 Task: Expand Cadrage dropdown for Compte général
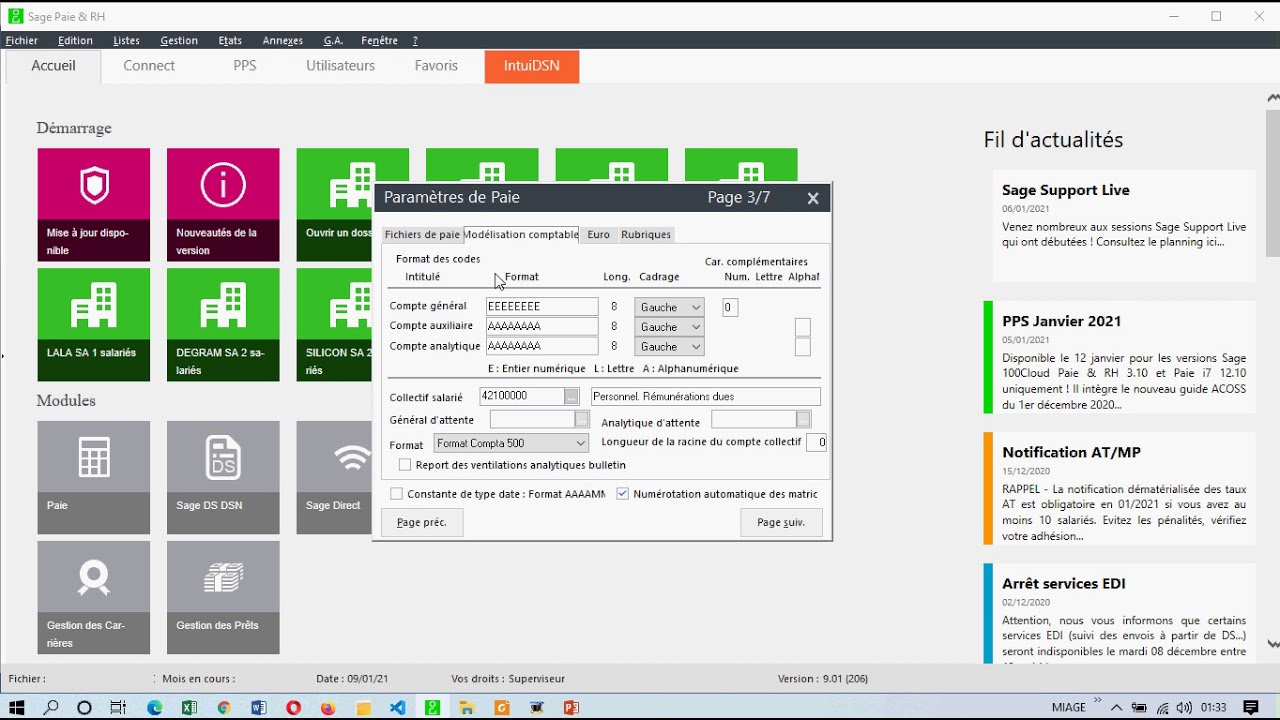(696, 308)
